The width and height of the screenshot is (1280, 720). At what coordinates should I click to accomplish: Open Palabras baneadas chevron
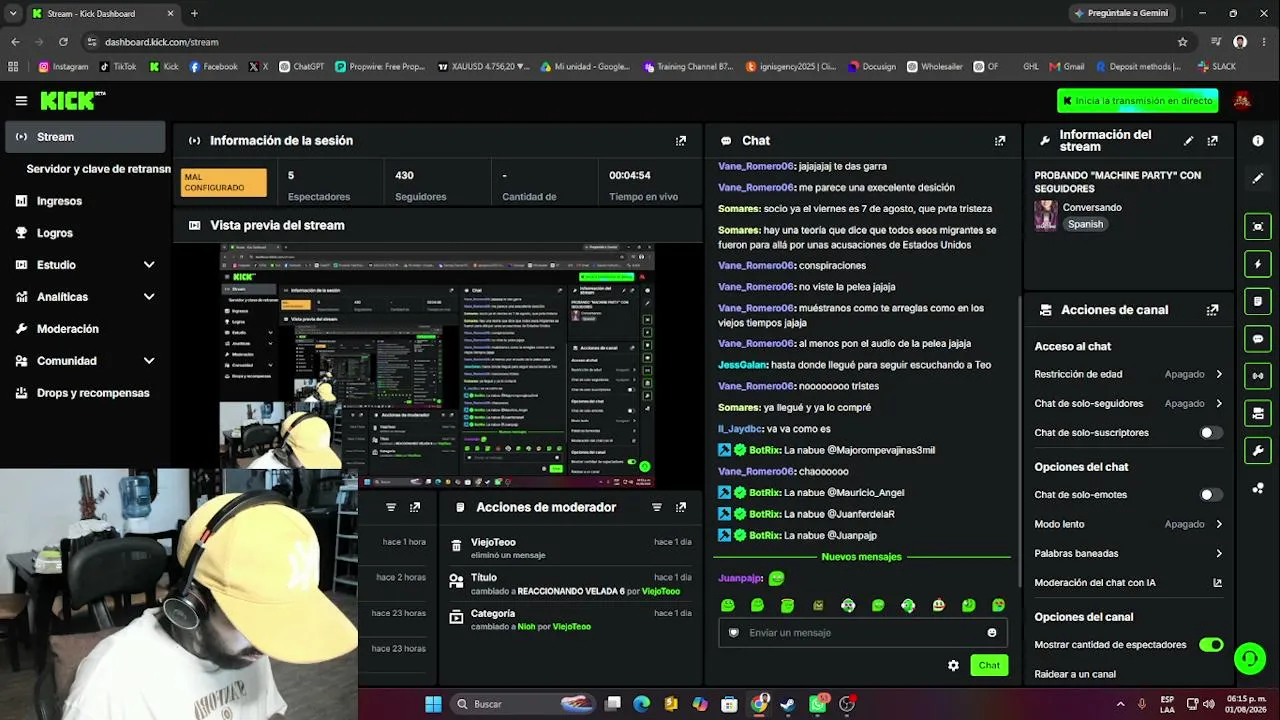(1219, 553)
